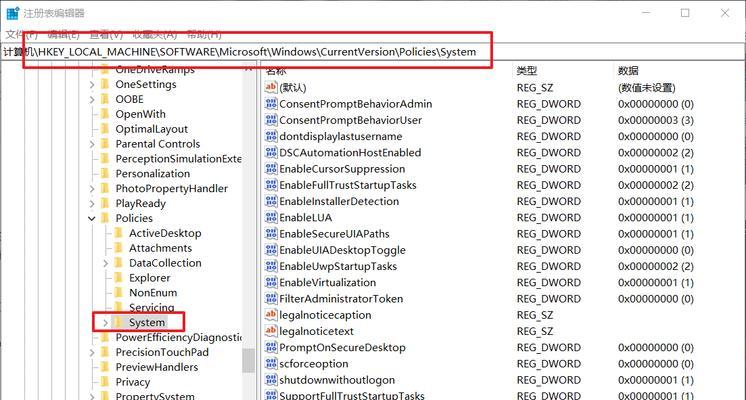The image size is (746, 400).
Task: Click the OpenWith folder icon
Action: point(105,114)
